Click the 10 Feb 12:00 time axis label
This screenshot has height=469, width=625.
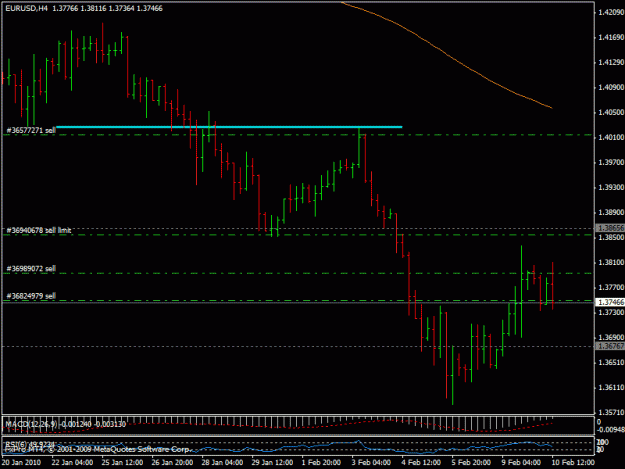pyautogui.click(x=573, y=462)
